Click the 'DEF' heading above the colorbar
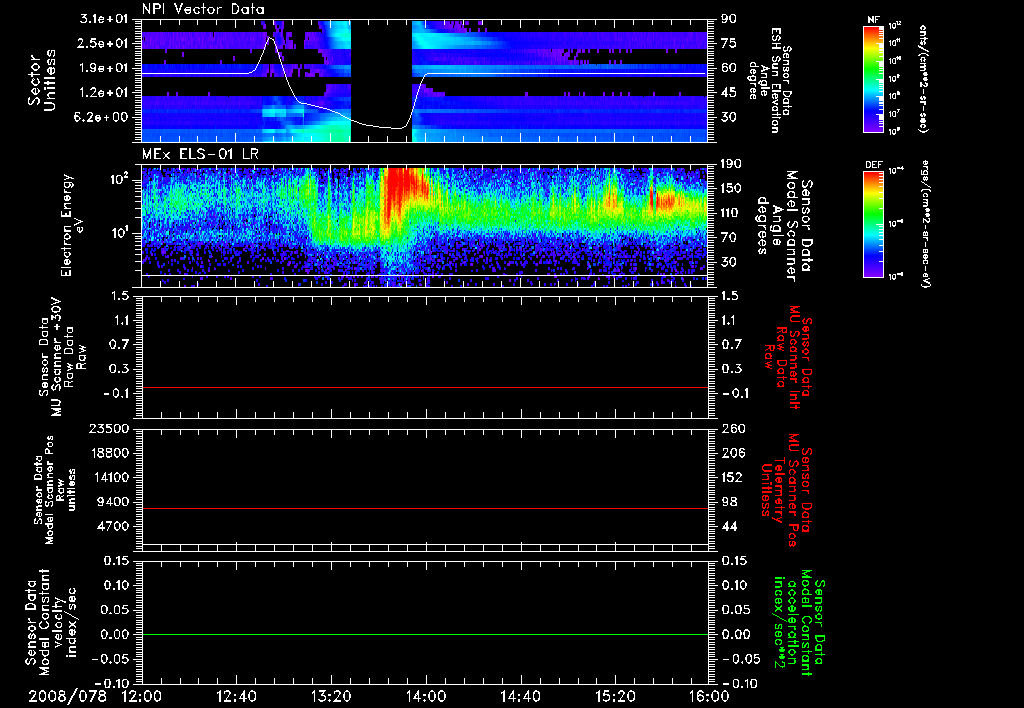Viewport: 1024px width, 708px height. [x=873, y=165]
